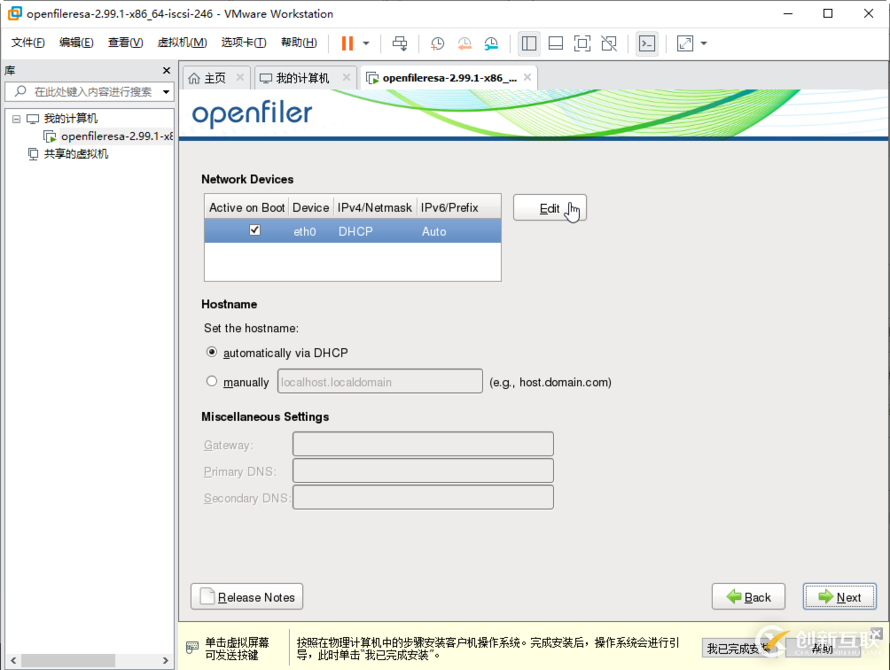This screenshot has width=890, height=670.
Task: Open the library search box dropdown arrow
Action: [166, 91]
